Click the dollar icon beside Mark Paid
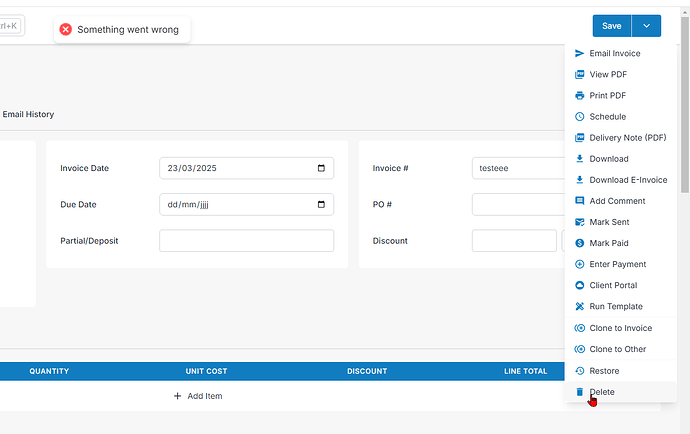 (580, 243)
